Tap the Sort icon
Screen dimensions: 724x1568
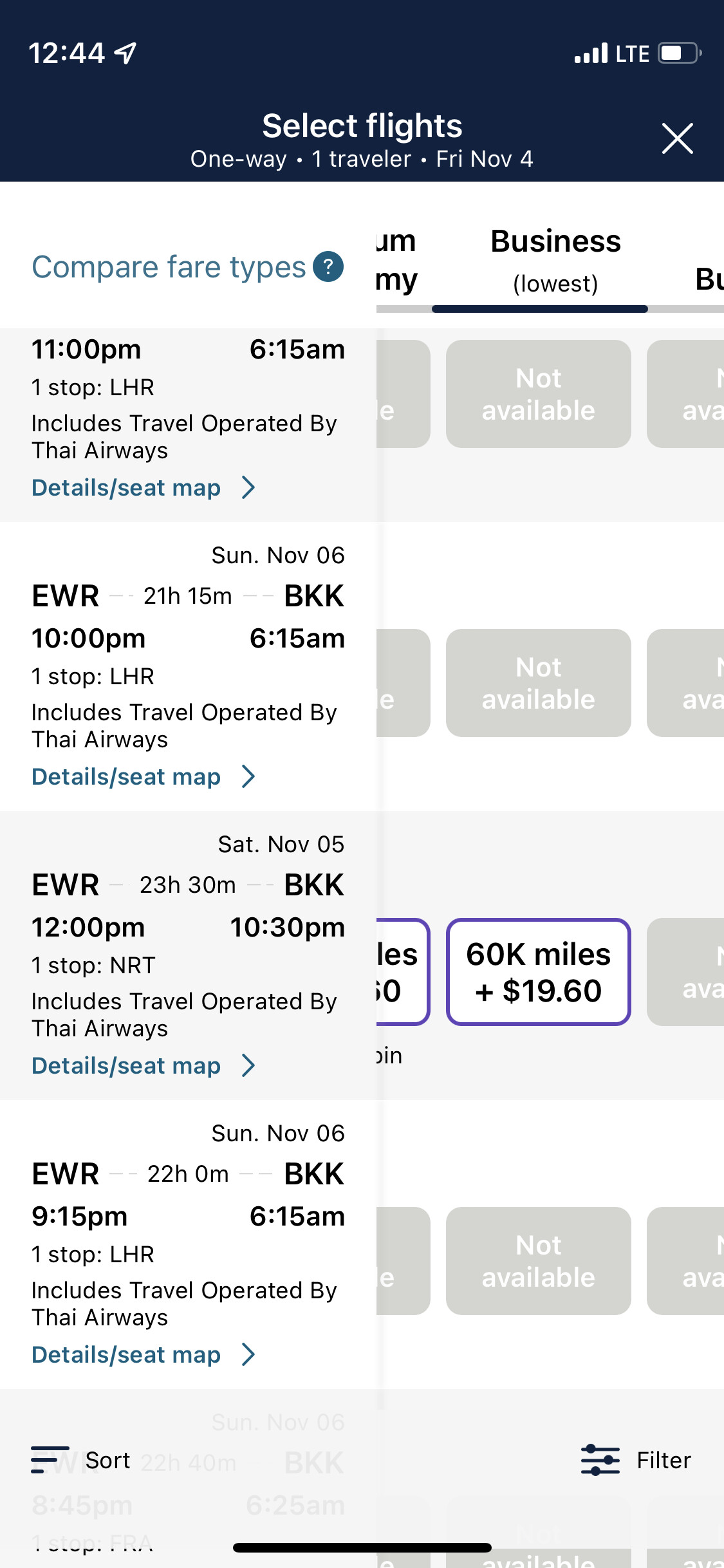50,1459
